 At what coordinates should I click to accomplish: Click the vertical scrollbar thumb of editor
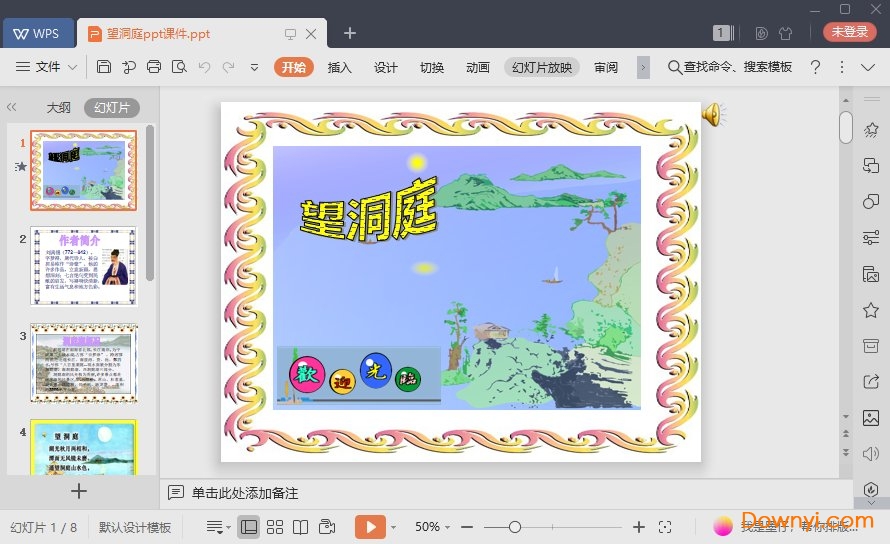tap(846, 128)
